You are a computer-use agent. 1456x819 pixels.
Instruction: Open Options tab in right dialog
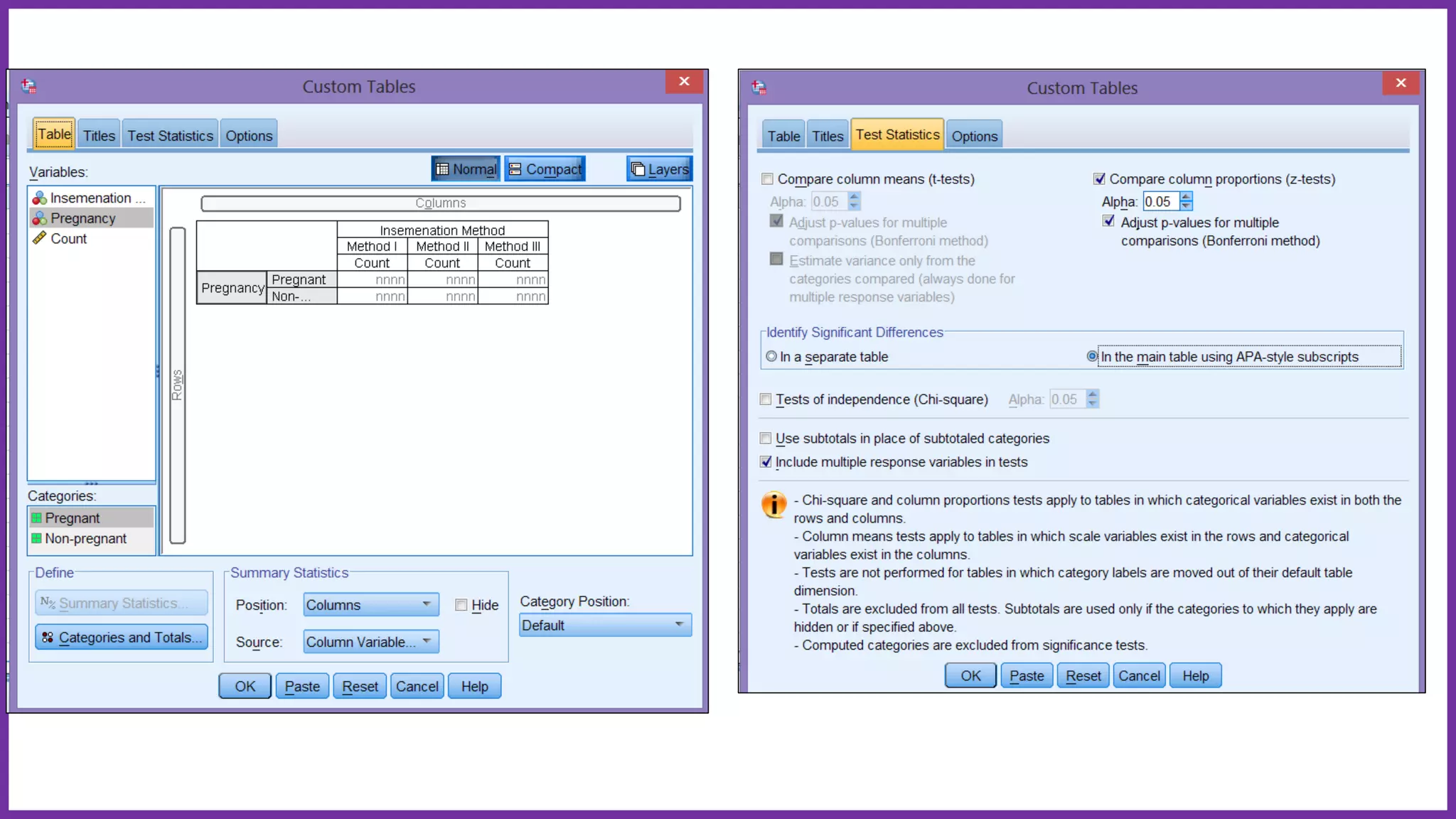point(974,136)
